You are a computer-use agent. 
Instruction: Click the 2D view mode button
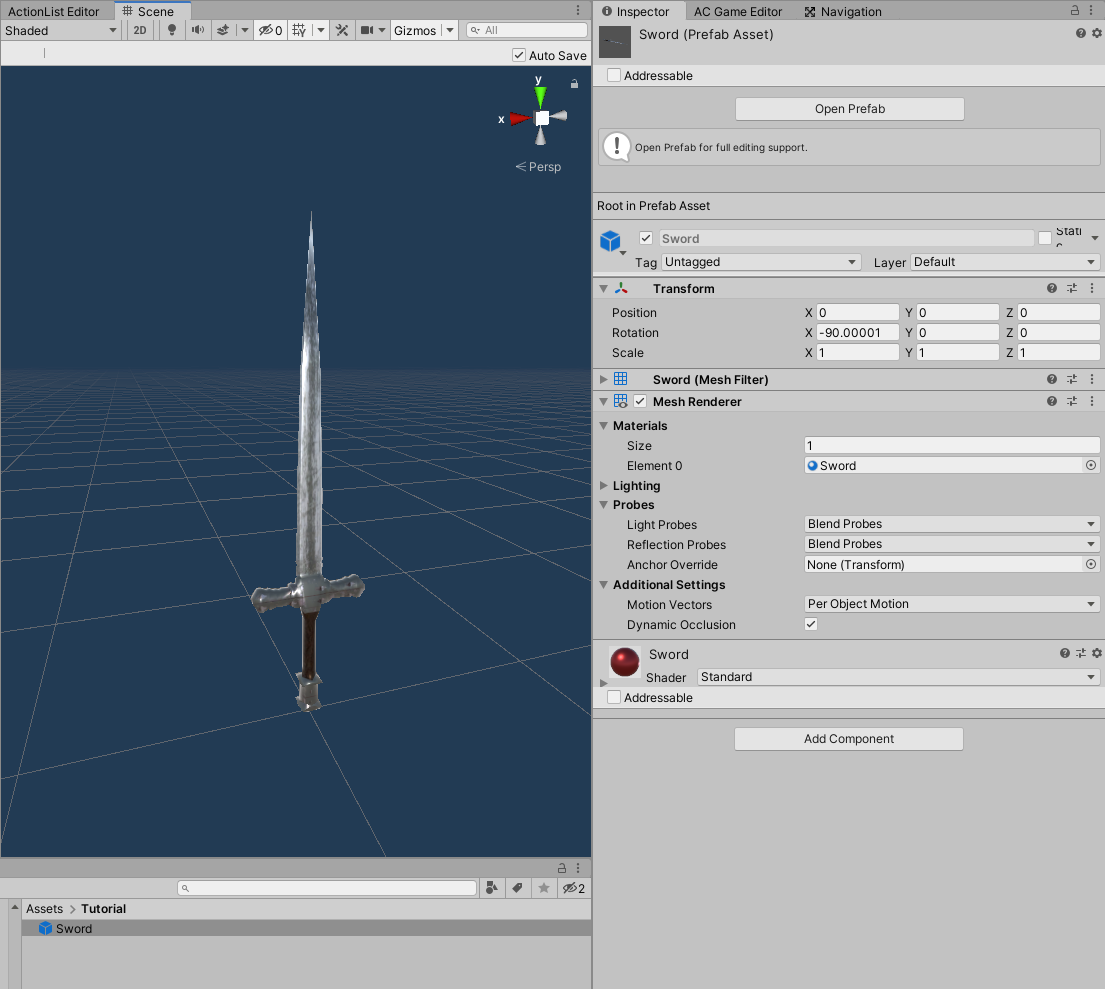pos(140,30)
